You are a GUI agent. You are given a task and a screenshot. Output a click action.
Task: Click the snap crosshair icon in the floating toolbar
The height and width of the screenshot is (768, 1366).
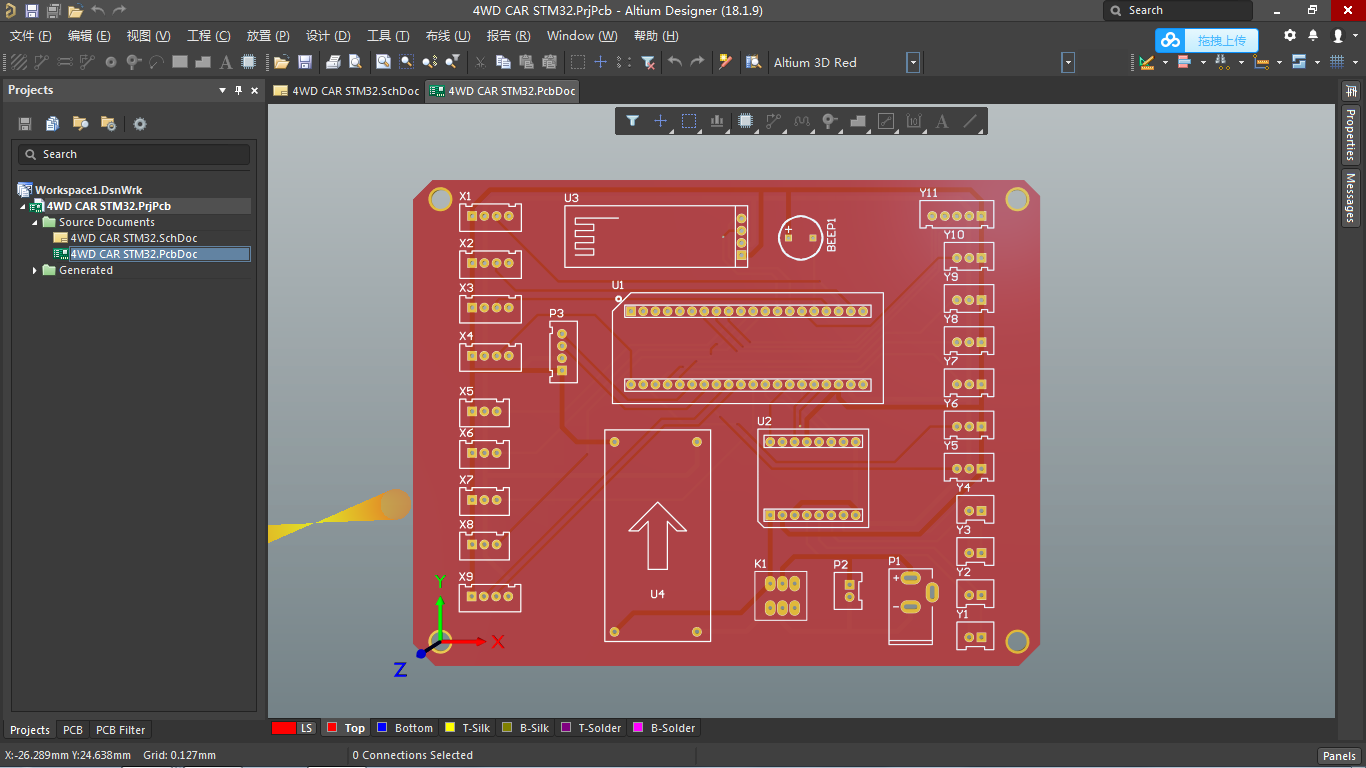[660, 121]
